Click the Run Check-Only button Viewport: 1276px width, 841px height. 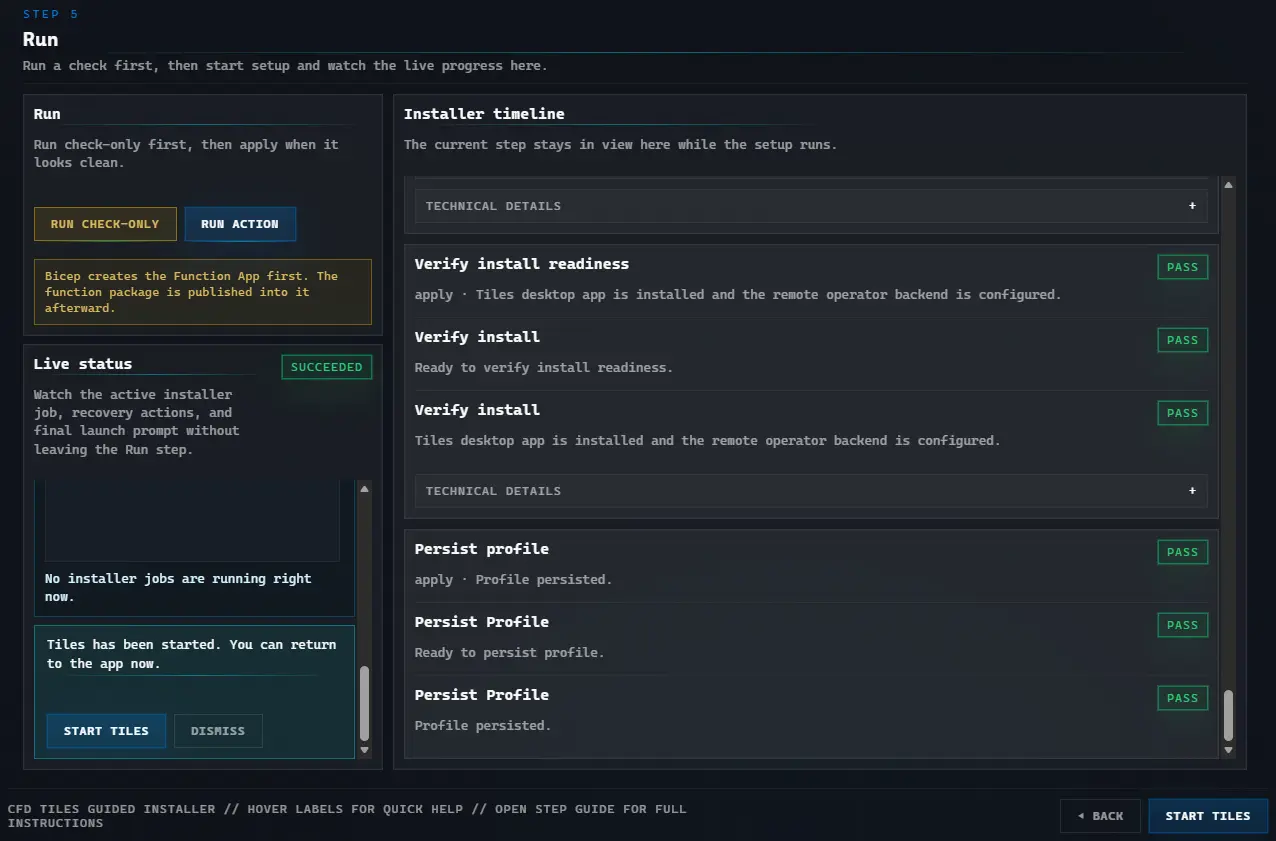click(105, 224)
